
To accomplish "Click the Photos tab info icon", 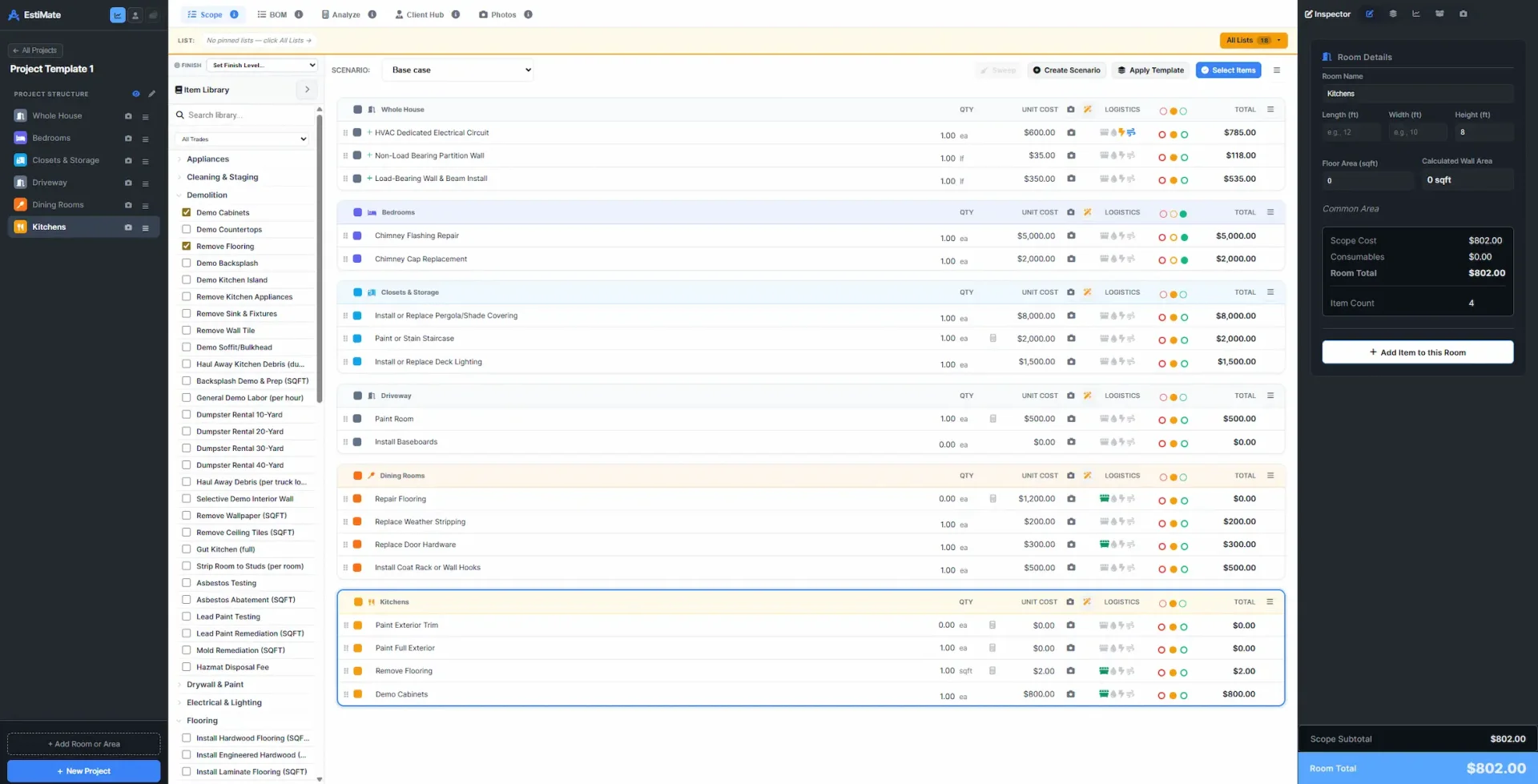I will [528, 14].
